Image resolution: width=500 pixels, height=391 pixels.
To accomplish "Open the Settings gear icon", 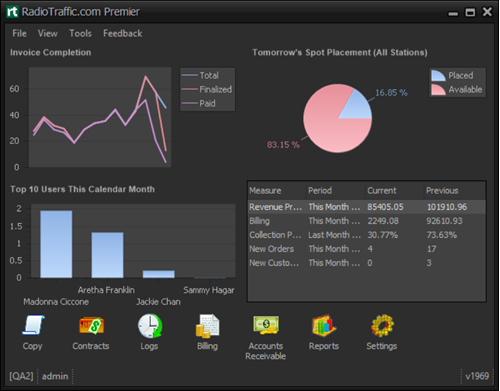I will click(x=382, y=325).
